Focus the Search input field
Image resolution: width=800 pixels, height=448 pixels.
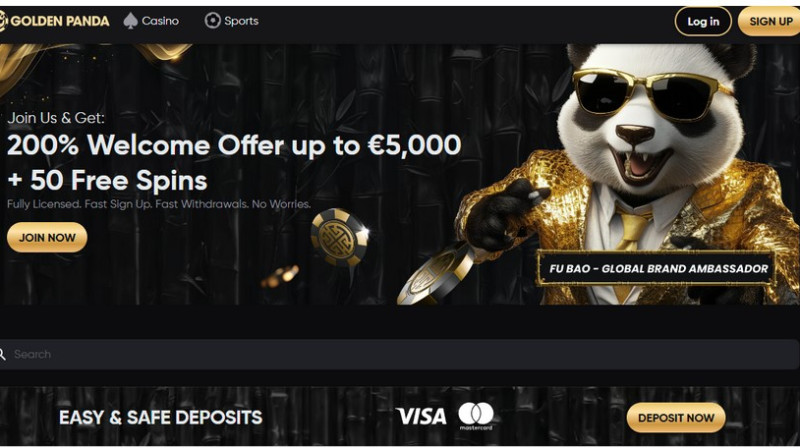click(x=400, y=354)
